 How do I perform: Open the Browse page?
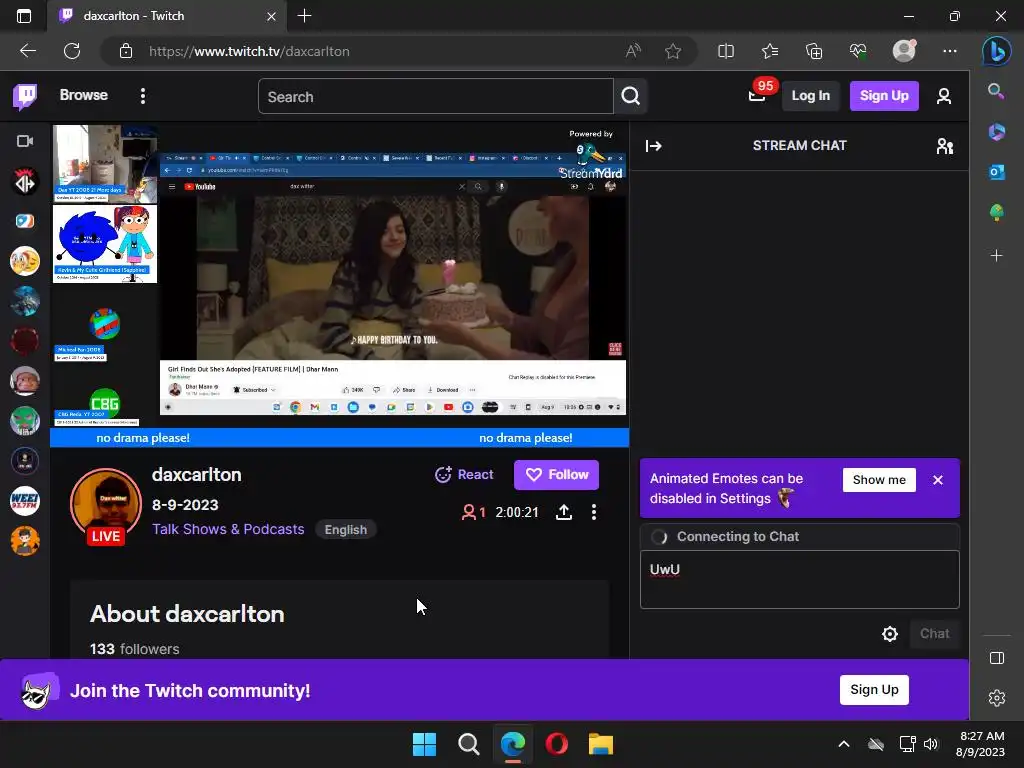coord(84,95)
